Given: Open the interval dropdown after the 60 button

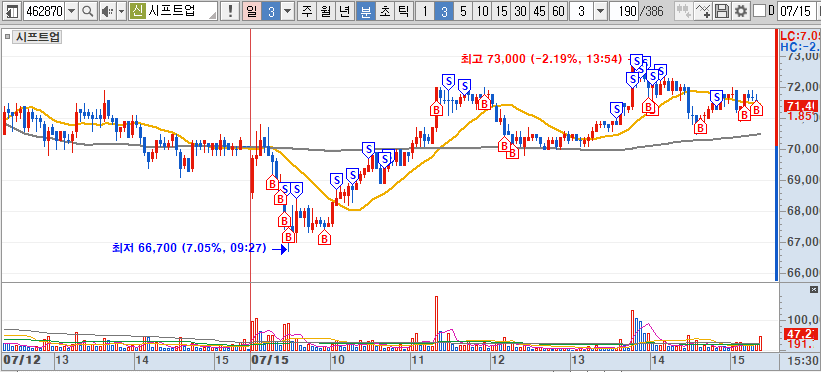Looking at the screenshot, I should click(x=600, y=10).
